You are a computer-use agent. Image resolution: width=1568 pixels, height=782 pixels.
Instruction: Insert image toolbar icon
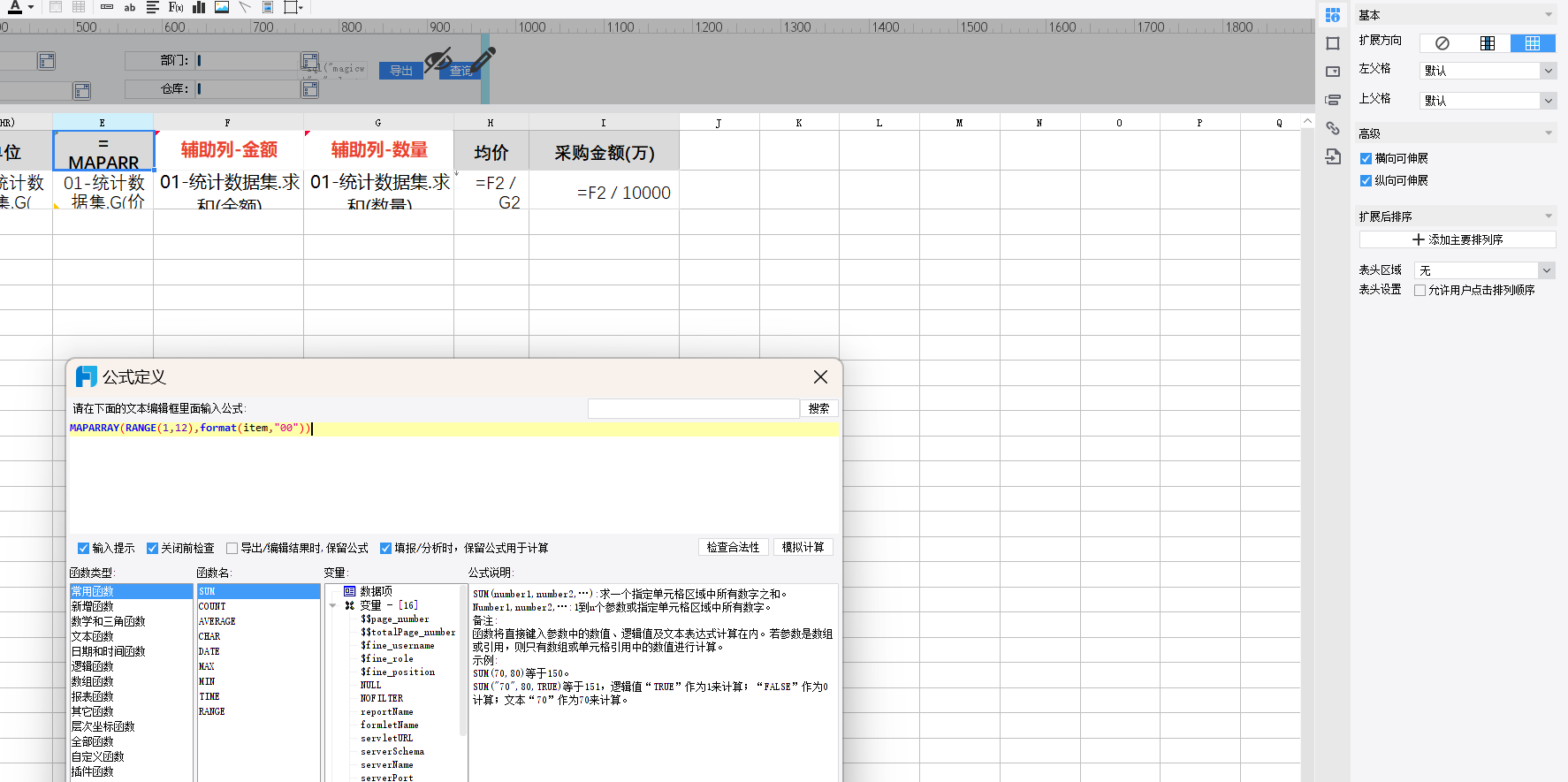point(222,7)
